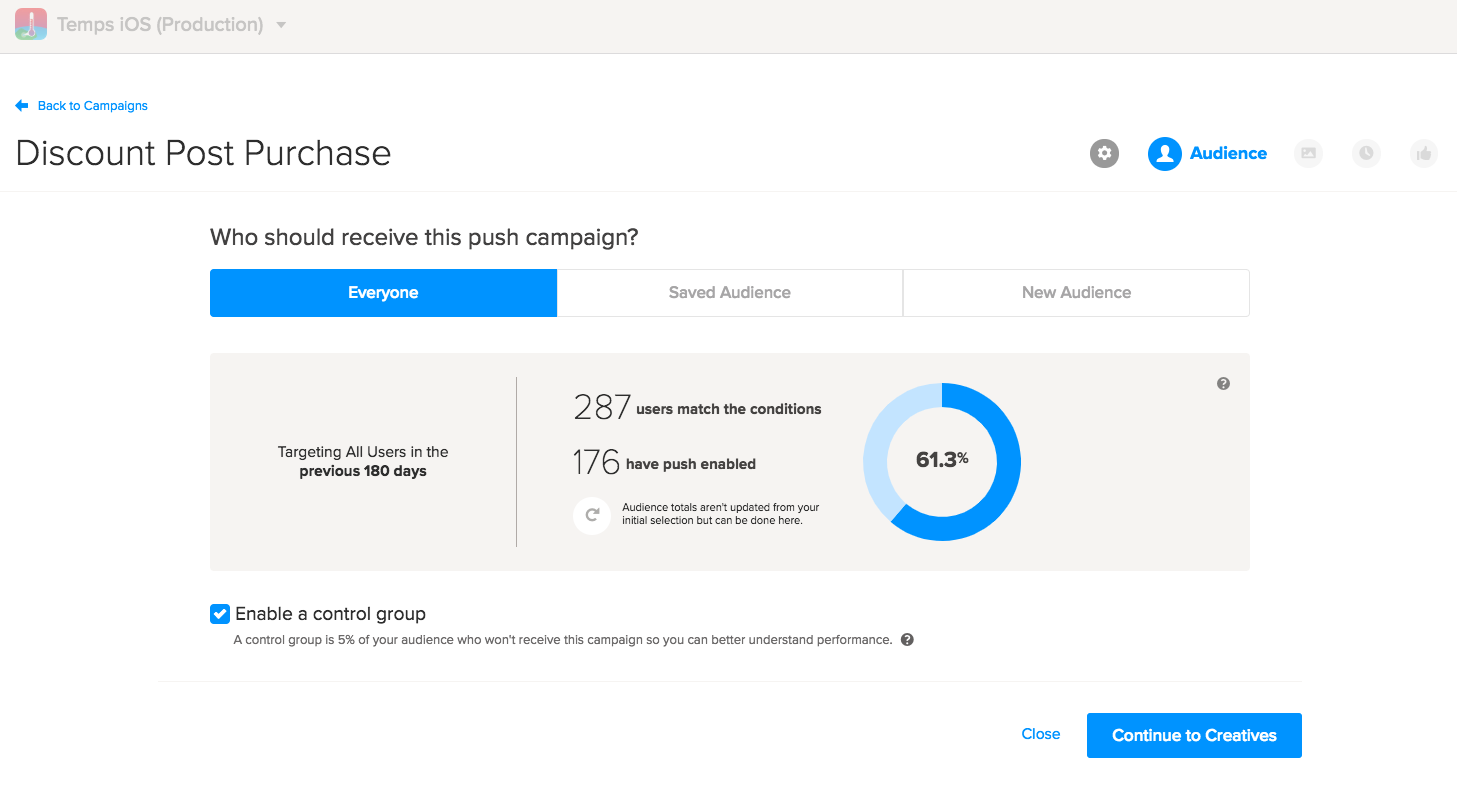Uncheck the Enable a control group checkbox
This screenshot has height=804, width=1457.
coord(220,614)
